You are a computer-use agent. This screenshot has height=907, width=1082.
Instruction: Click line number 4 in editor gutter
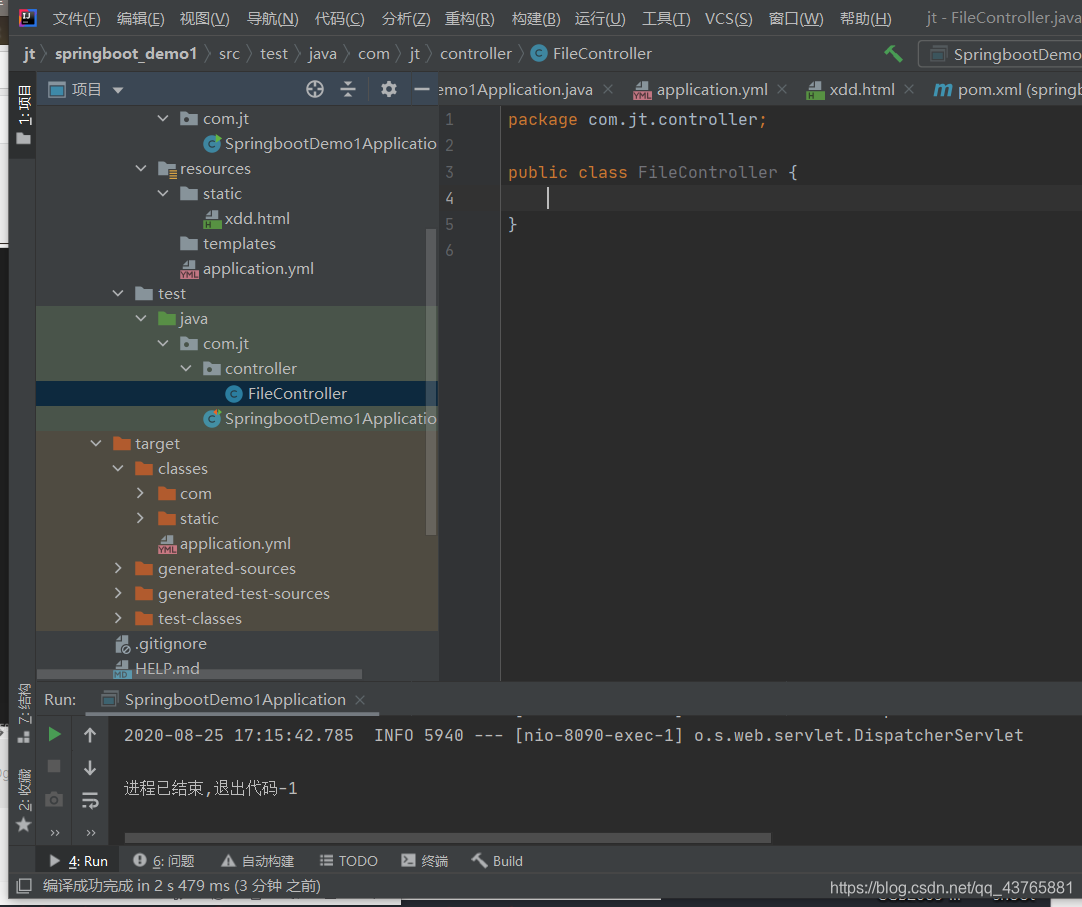(x=449, y=199)
